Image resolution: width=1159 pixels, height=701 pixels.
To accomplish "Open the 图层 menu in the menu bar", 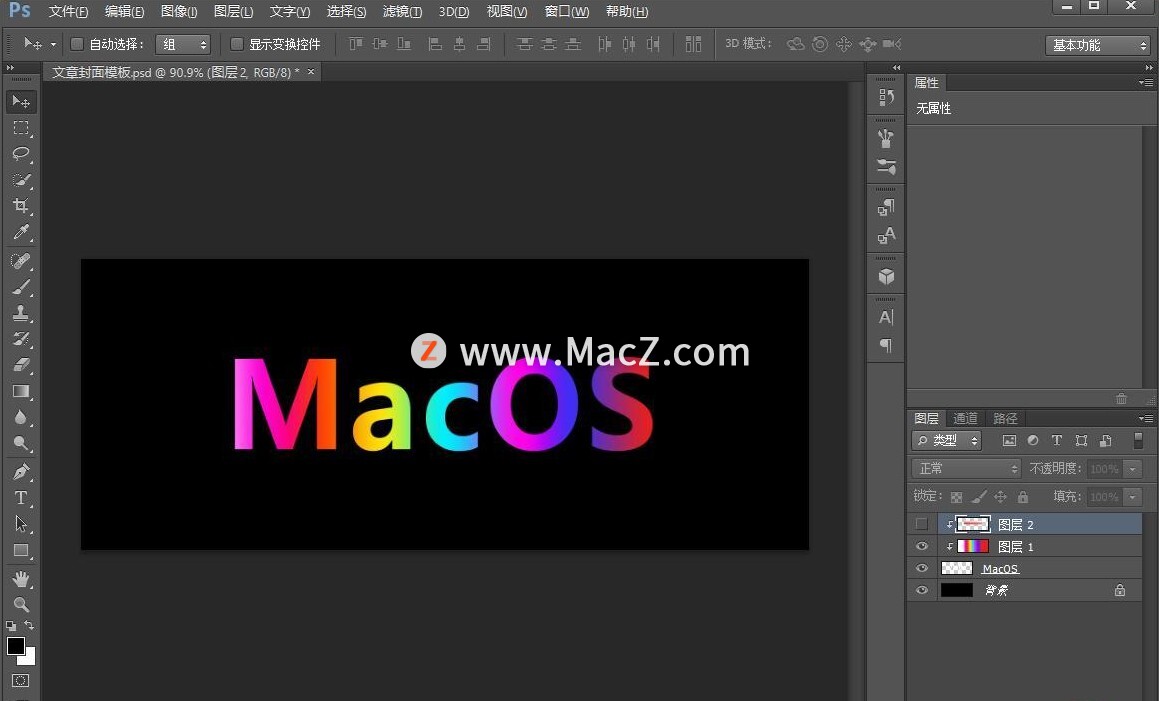I will click(x=234, y=12).
